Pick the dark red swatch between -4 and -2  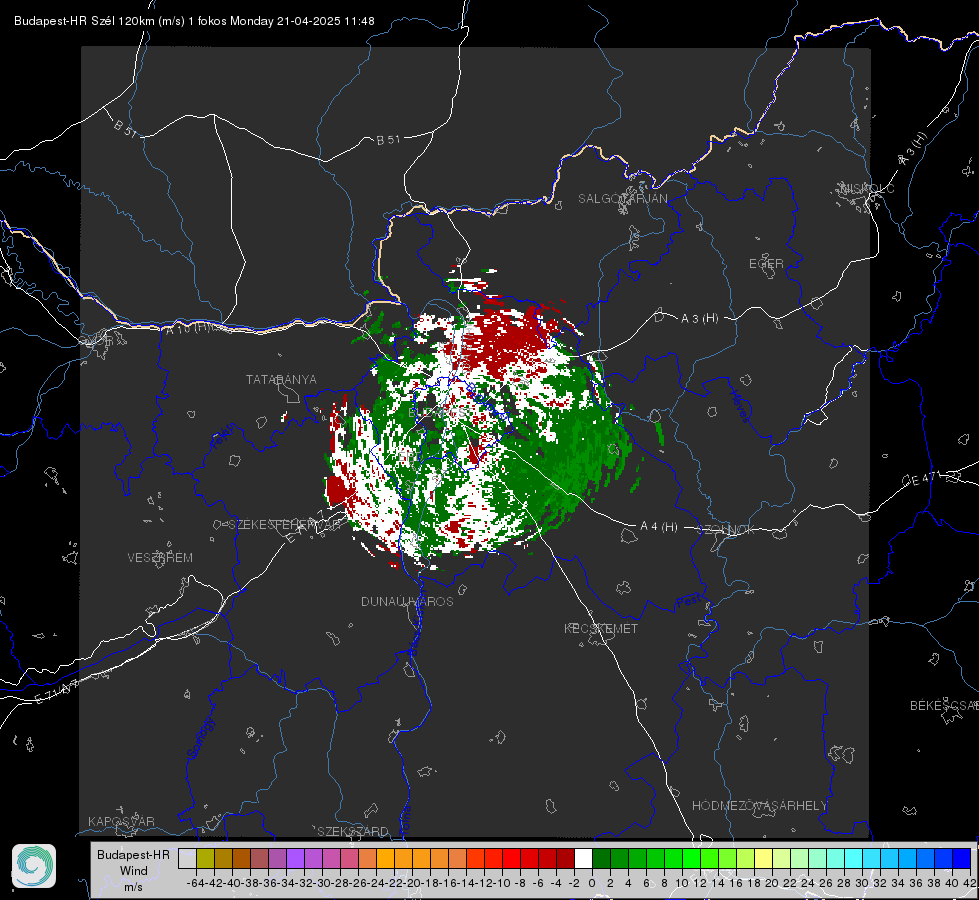pos(566,858)
